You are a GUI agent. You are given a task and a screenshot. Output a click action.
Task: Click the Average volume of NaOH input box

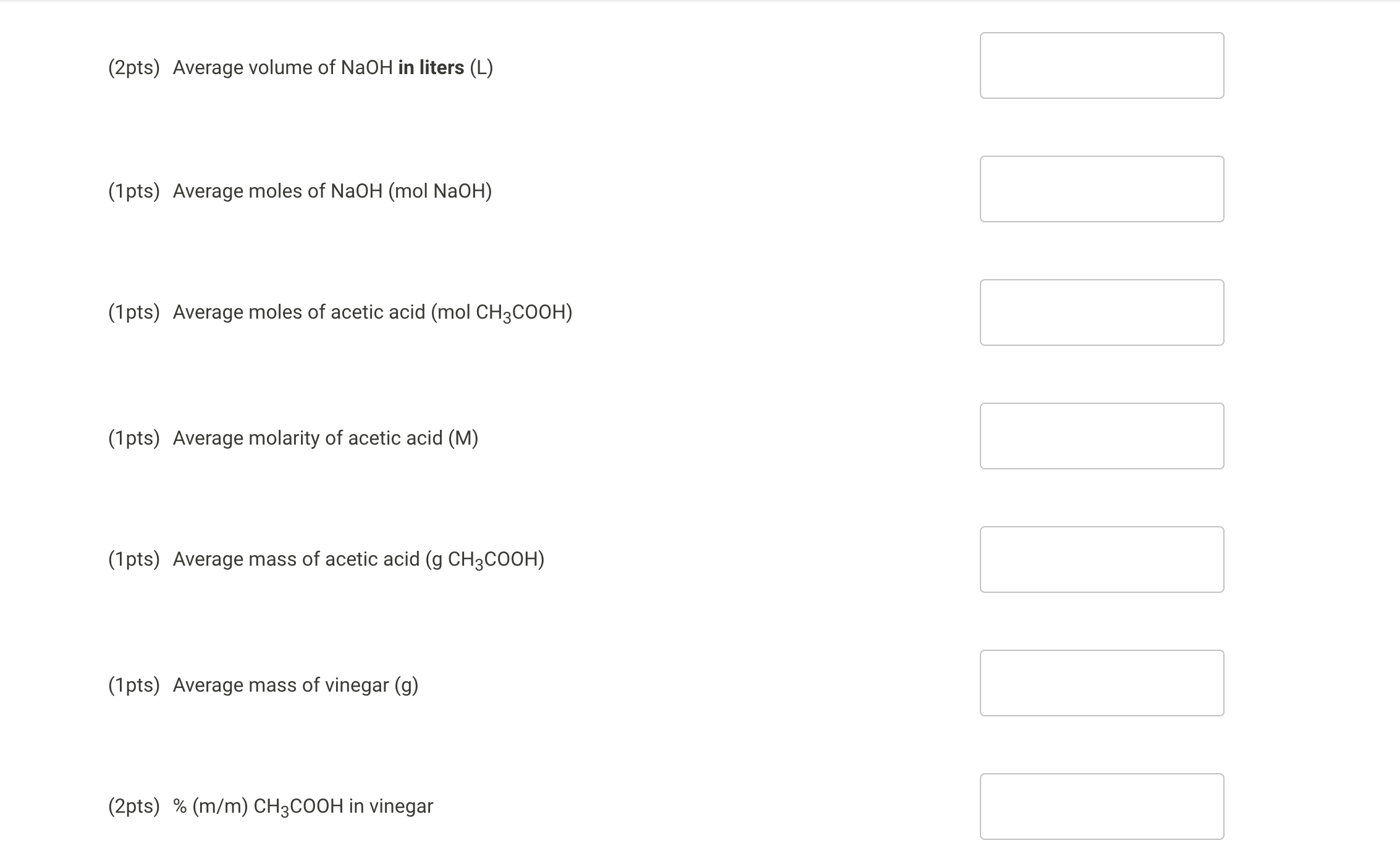tap(1102, 65)
